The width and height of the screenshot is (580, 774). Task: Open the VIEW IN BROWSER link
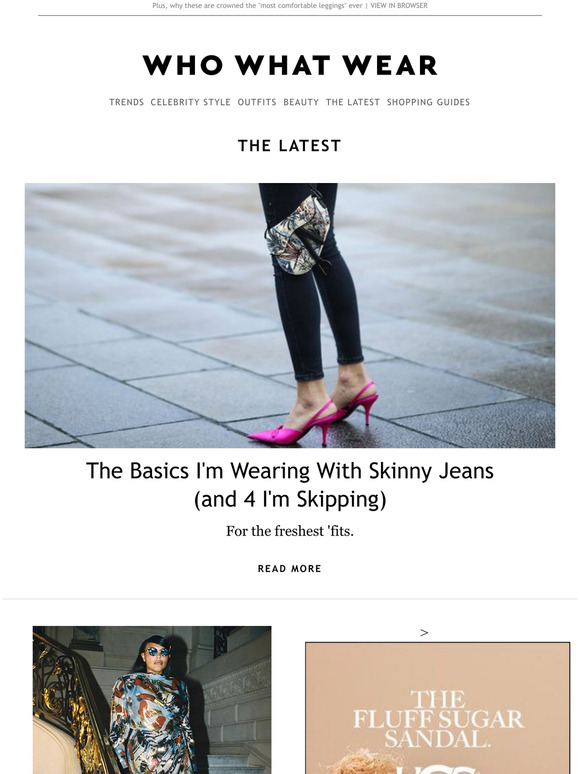click(399, 5)
